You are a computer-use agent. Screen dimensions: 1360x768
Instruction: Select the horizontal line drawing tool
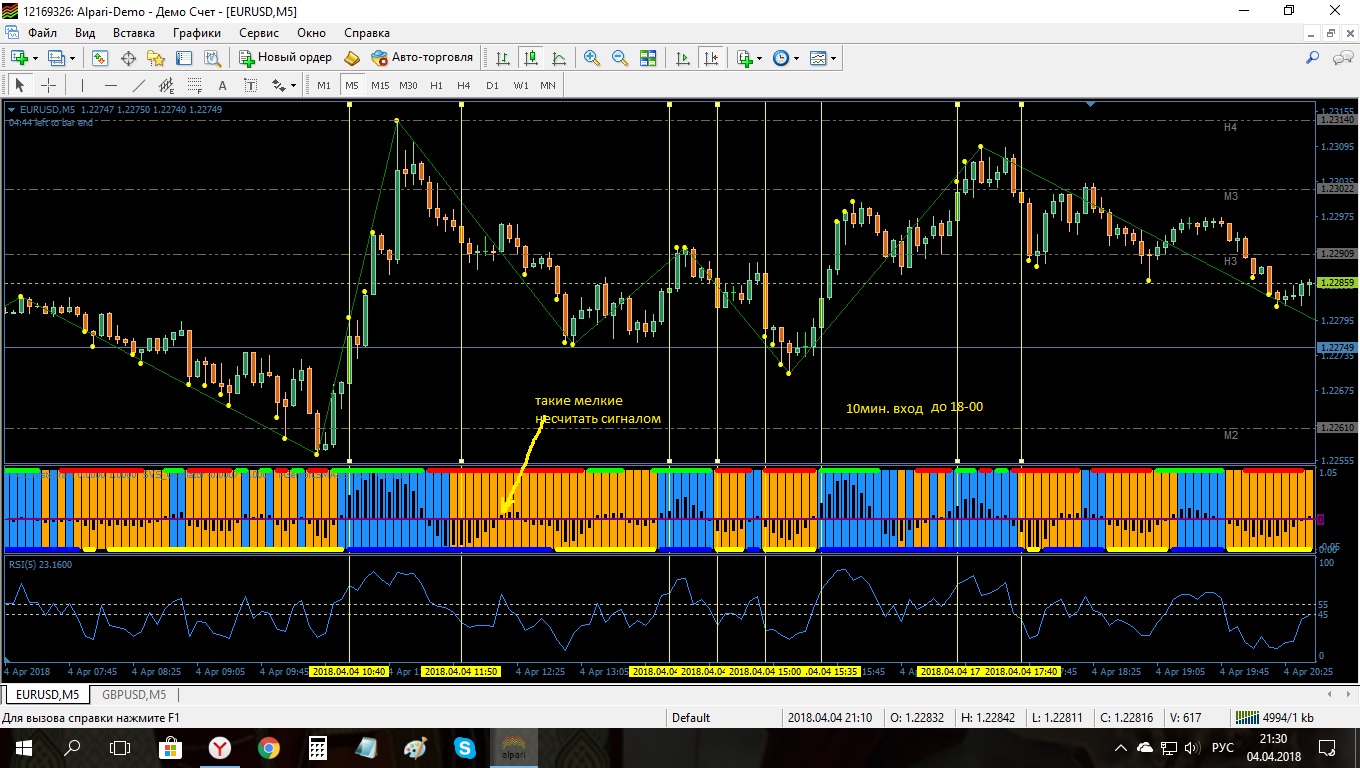click(110, 85)
